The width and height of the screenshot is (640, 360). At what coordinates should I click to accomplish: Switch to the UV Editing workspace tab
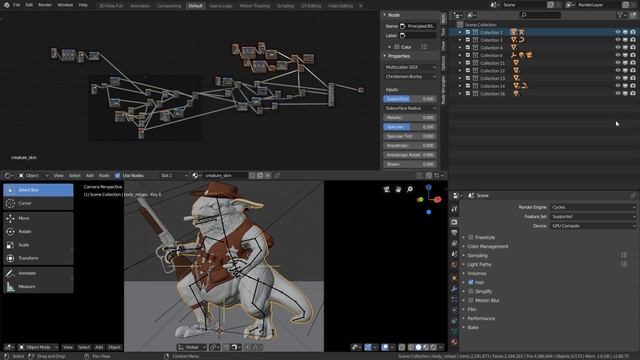(x=311, y=6)
